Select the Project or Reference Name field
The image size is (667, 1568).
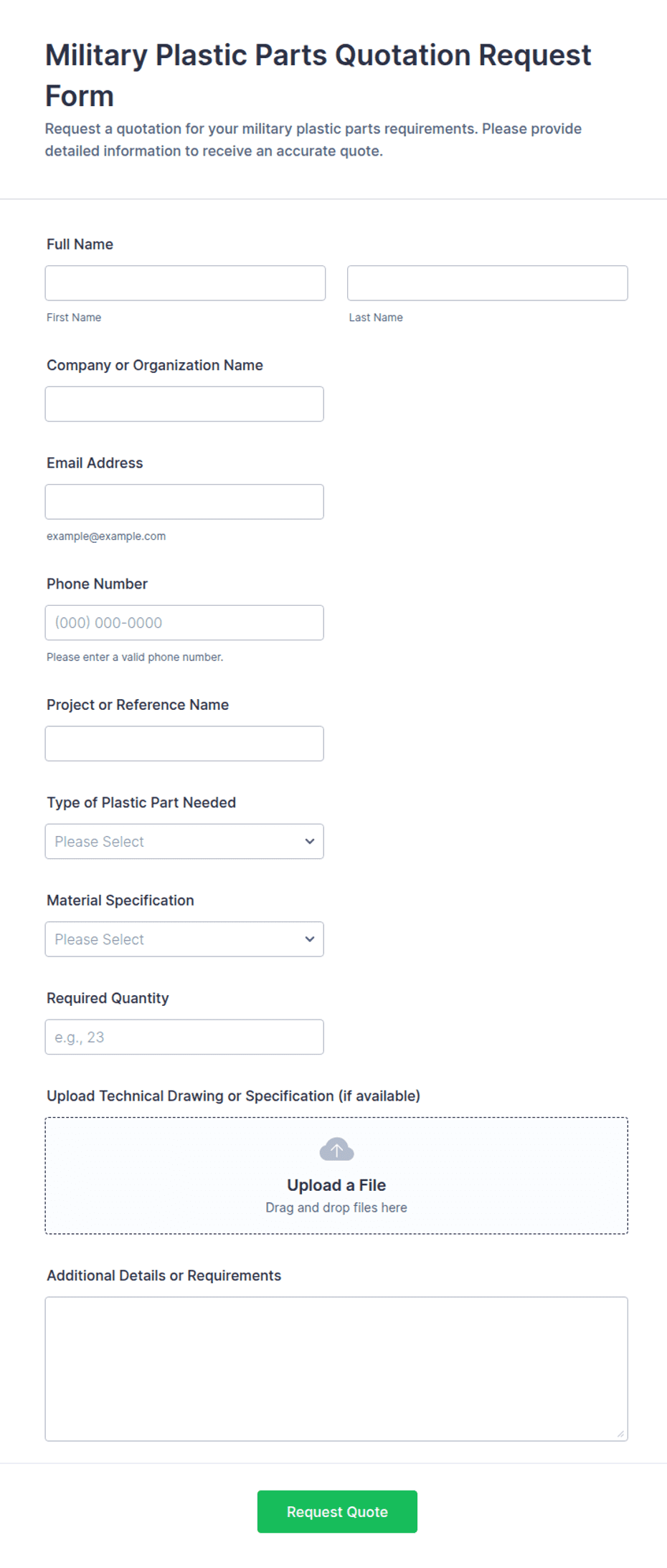[184, 743]
